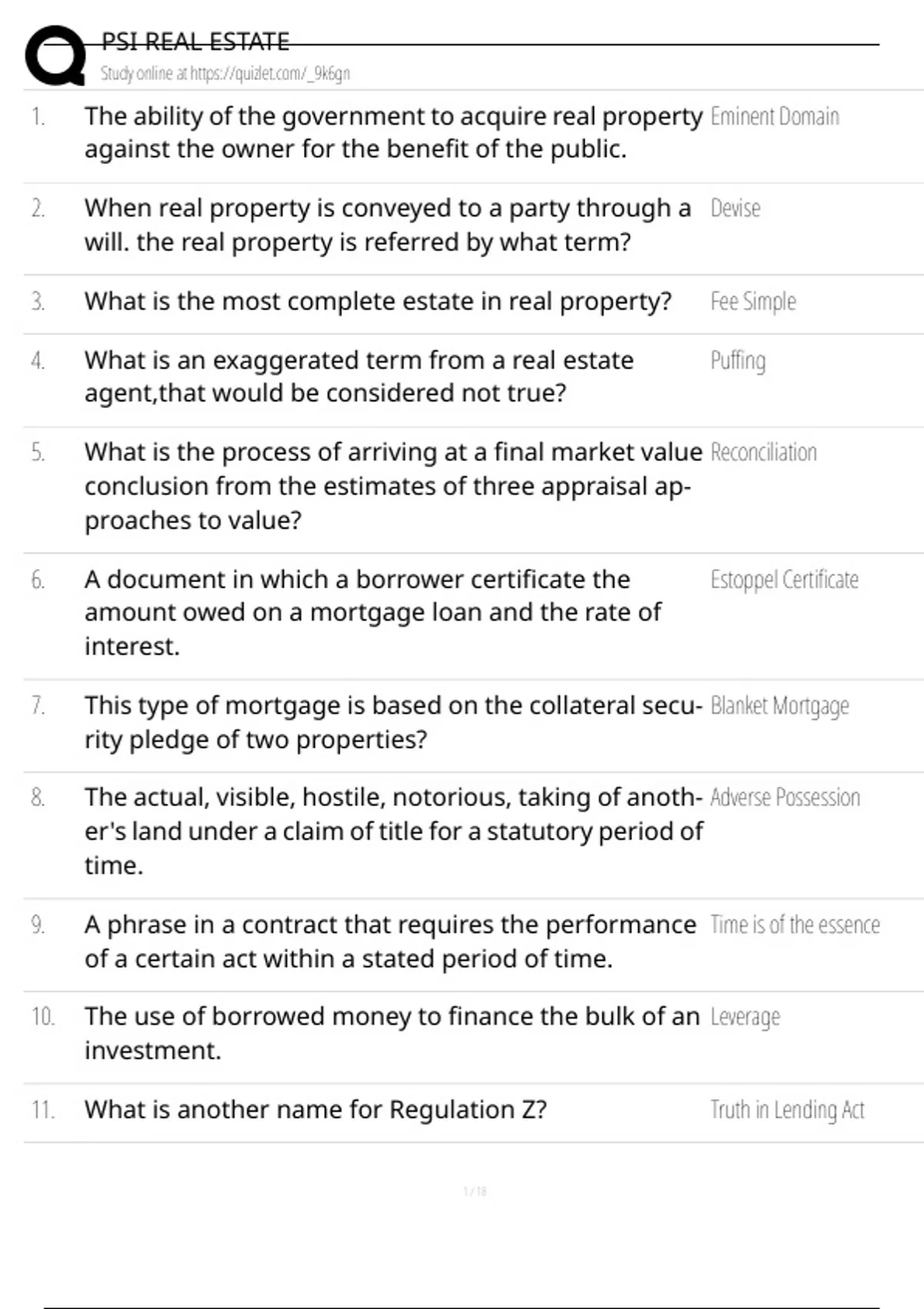Select the Blanket Mortgage answer
924x1309 pixels.
(x=779, y=705)
